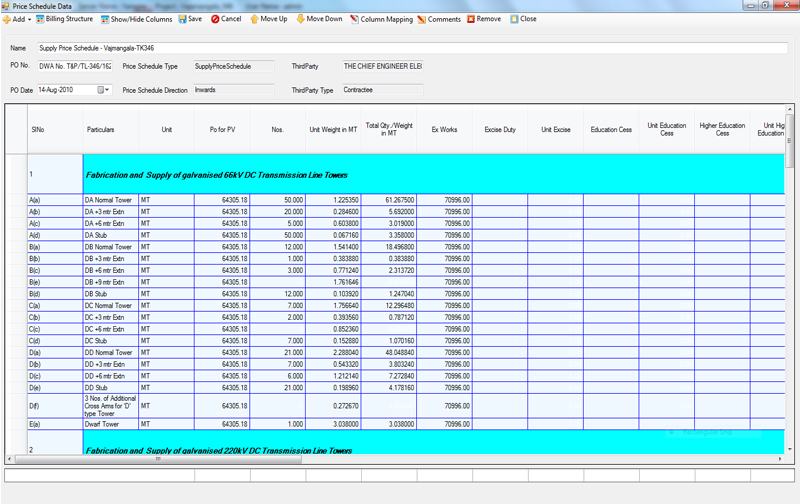The width and height of the screenshot is (800, 504).
Task: Expand the PO Date calendar dropdown
Action: (x=105, y=90)
